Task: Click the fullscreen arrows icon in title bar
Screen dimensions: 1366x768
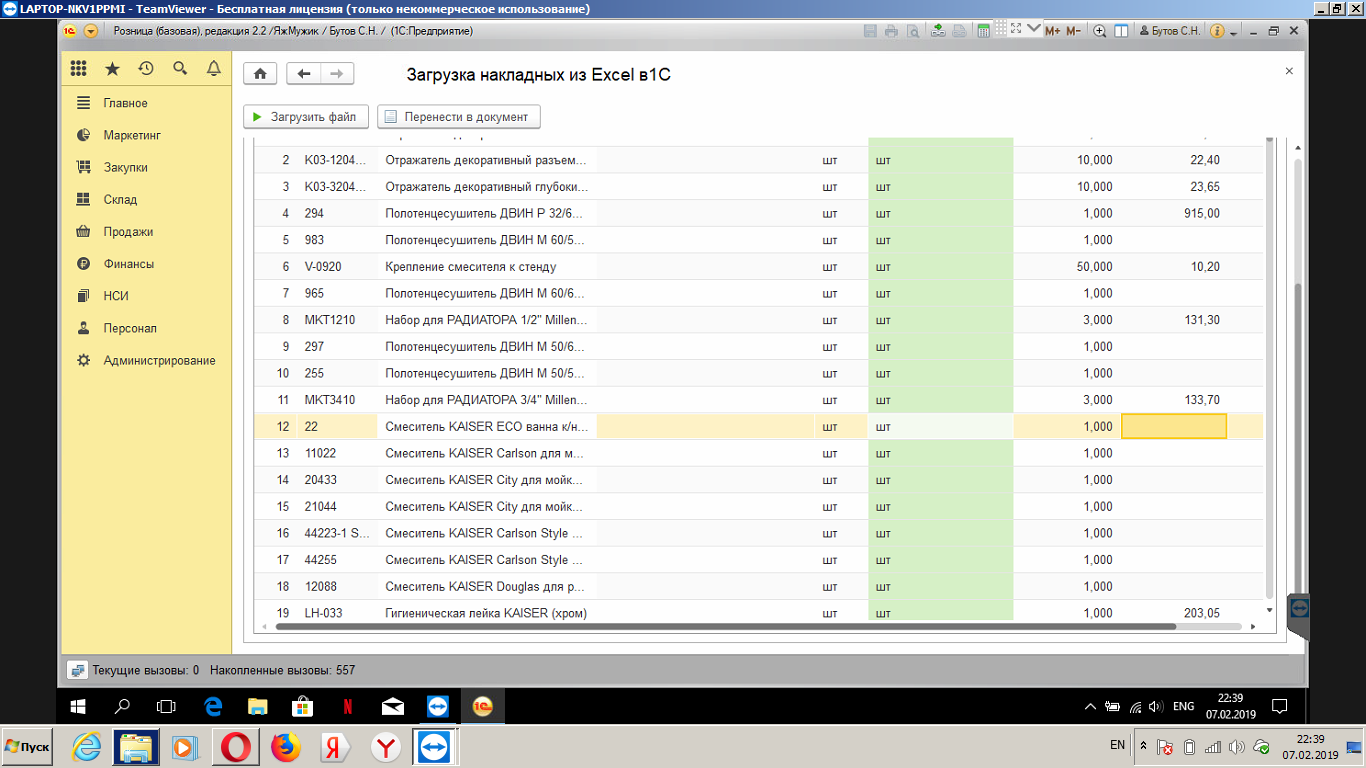Action: (1016, 28)
